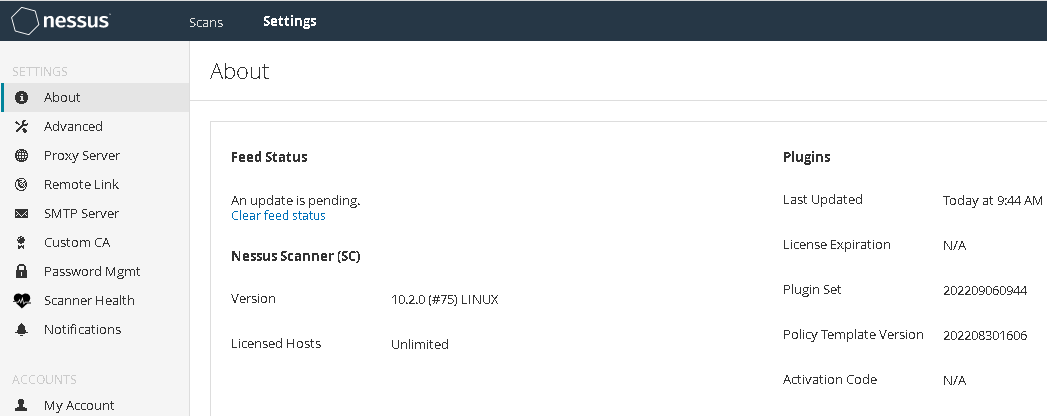Click the Remote Link icon

pos(21,184)
